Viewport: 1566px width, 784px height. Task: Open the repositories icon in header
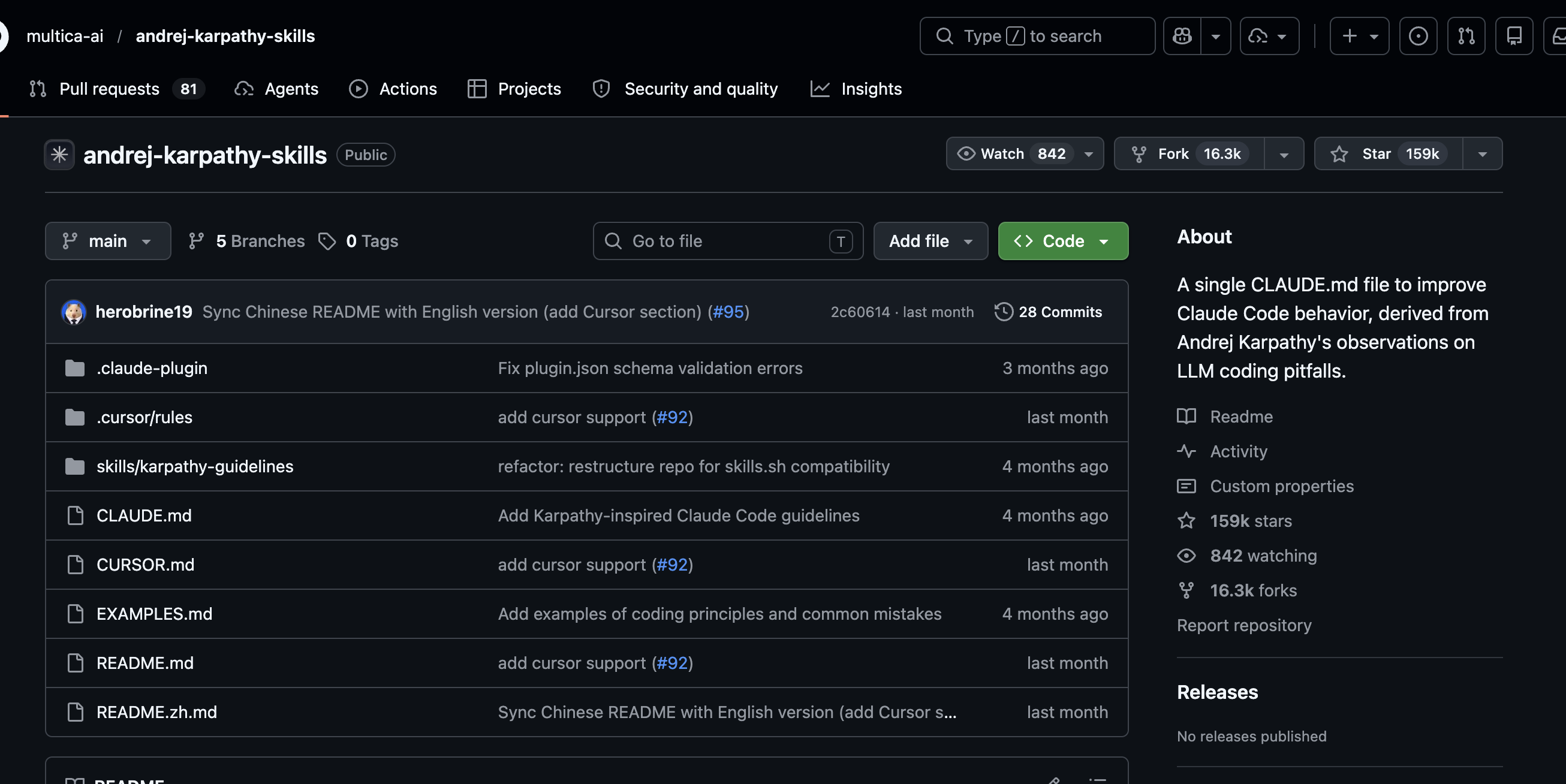1514,37
